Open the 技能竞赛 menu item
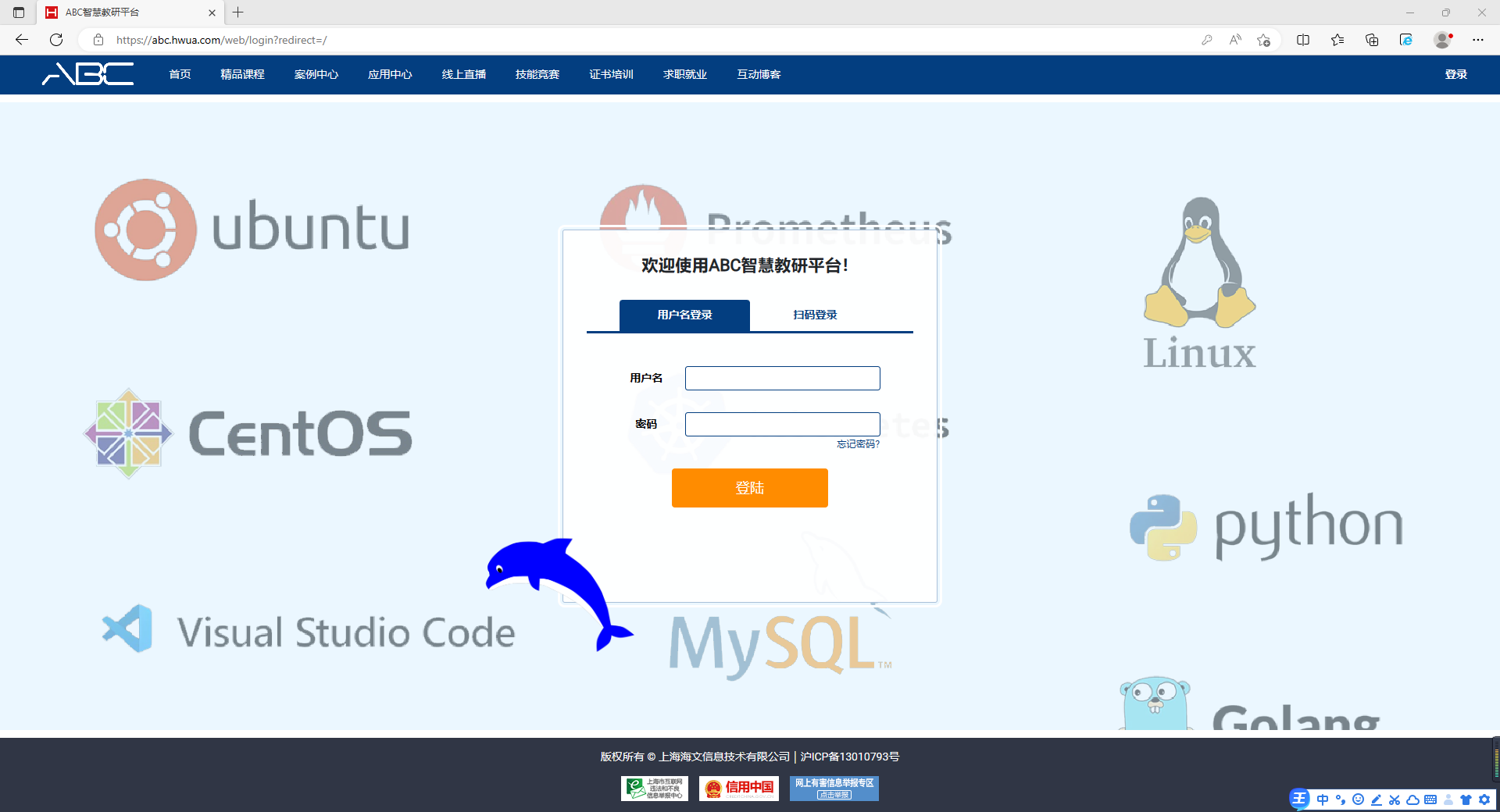Image resolution: width=1500 pixels, height=812 pixels. (537, 74)
